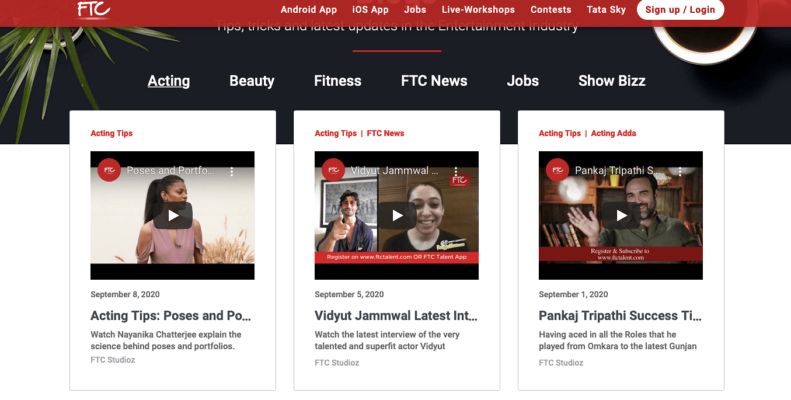Open channel avatar on Pankaj Tripathi video
Image resolution: width=791 pixels, height=400 pixels.
point(557,170)
